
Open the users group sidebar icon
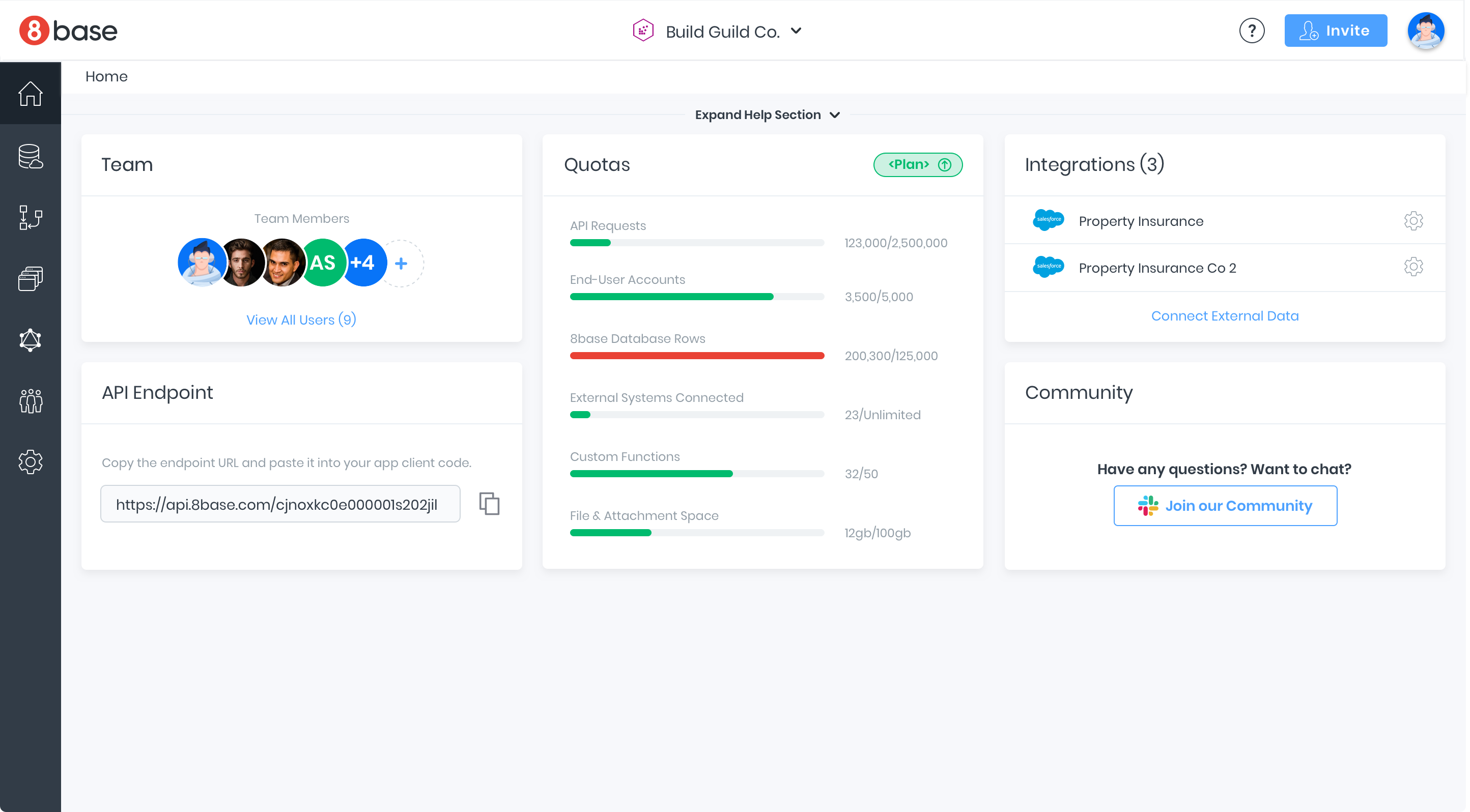(x=30, y=401)
